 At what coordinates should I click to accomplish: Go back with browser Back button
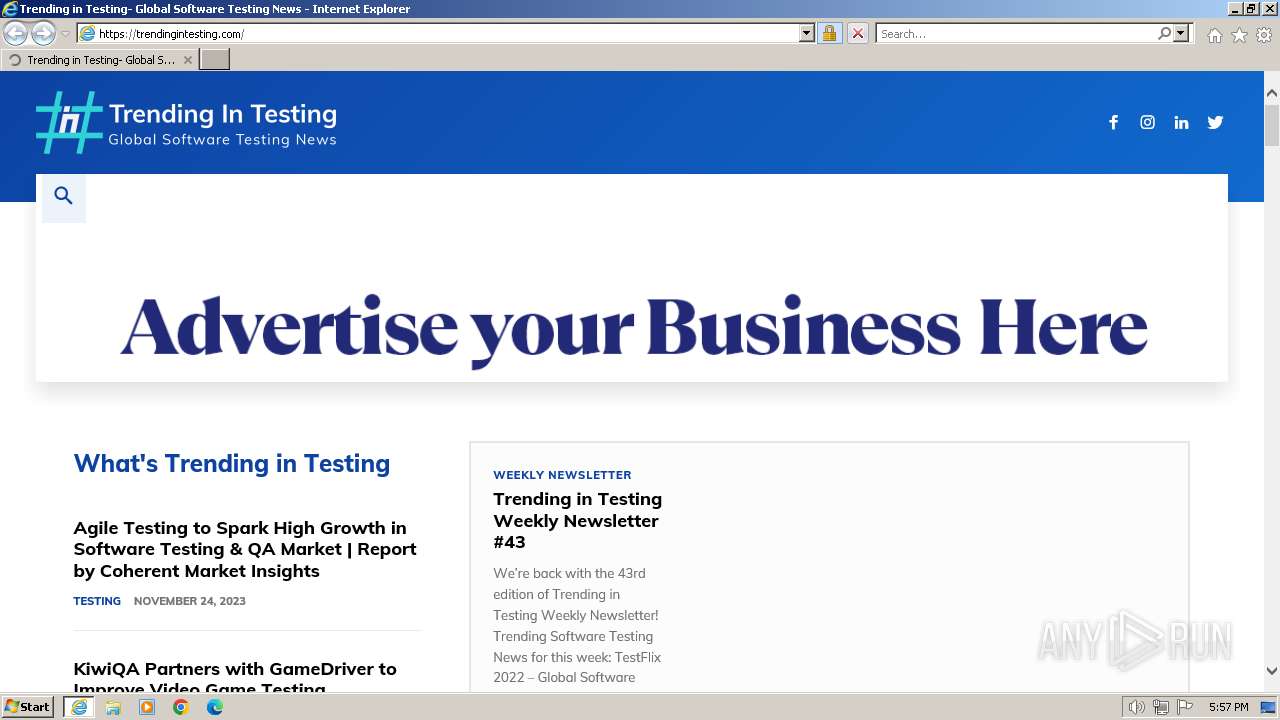coord(15,33)
